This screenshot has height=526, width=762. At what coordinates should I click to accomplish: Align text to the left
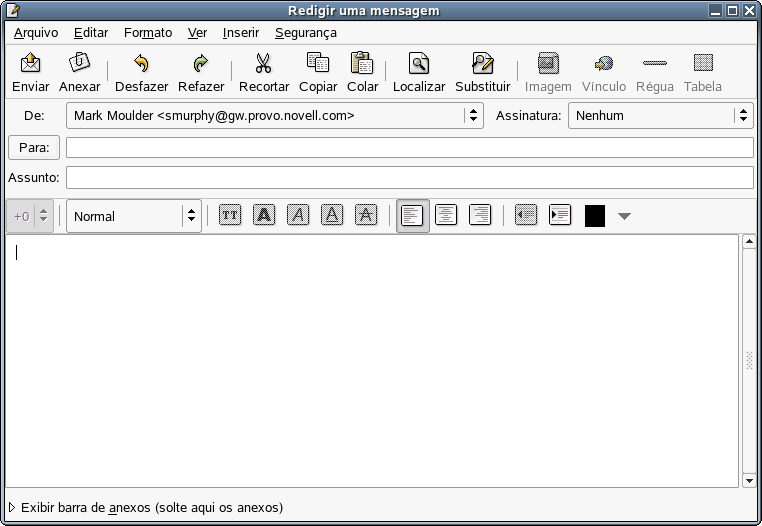click(413, 215)
